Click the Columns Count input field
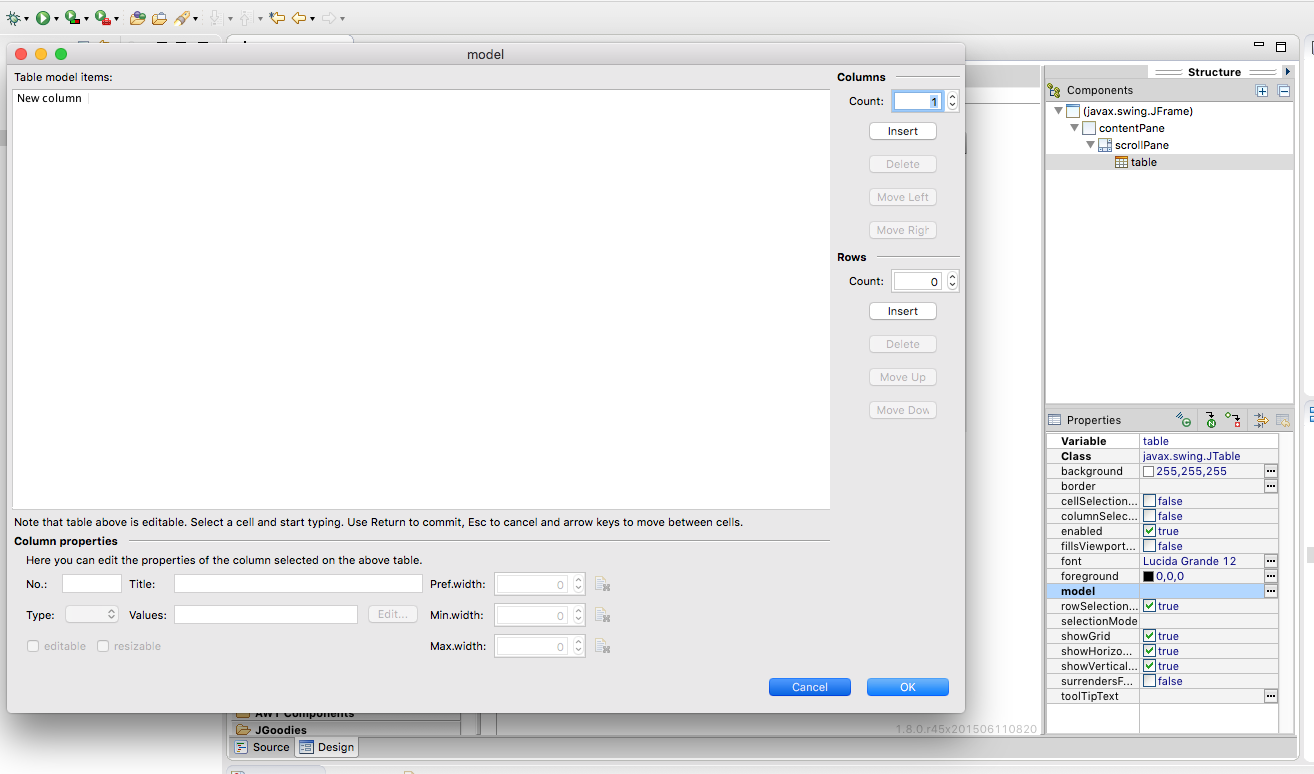Screen dimensions: 1314x774 [x=918, y=101]
